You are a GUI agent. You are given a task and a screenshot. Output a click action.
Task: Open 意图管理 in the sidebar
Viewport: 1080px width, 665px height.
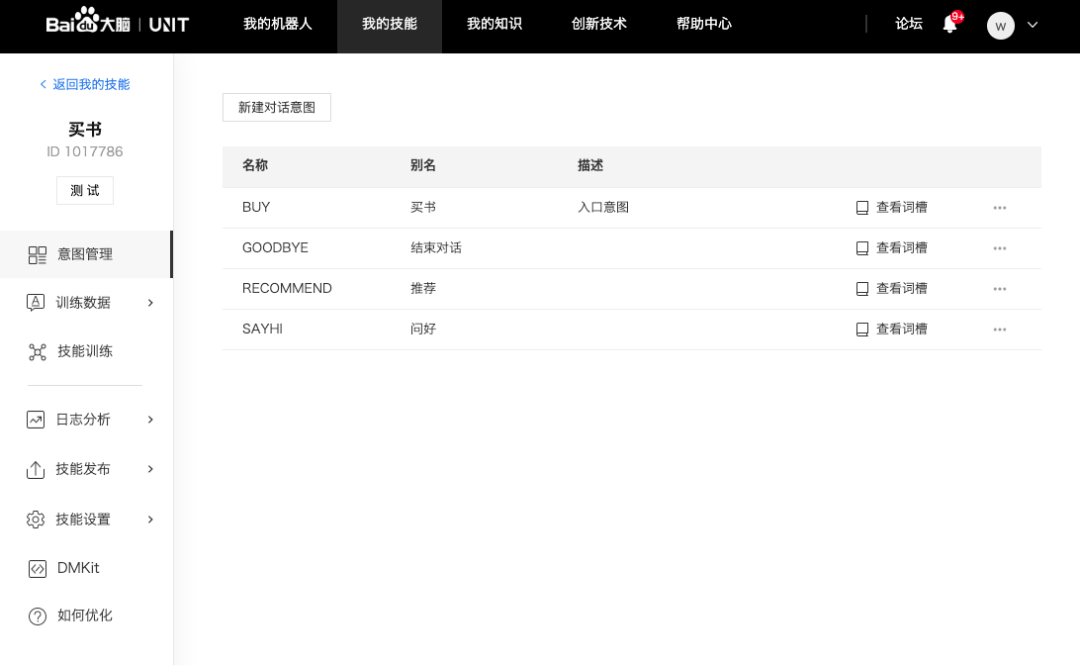pos(85,254)
